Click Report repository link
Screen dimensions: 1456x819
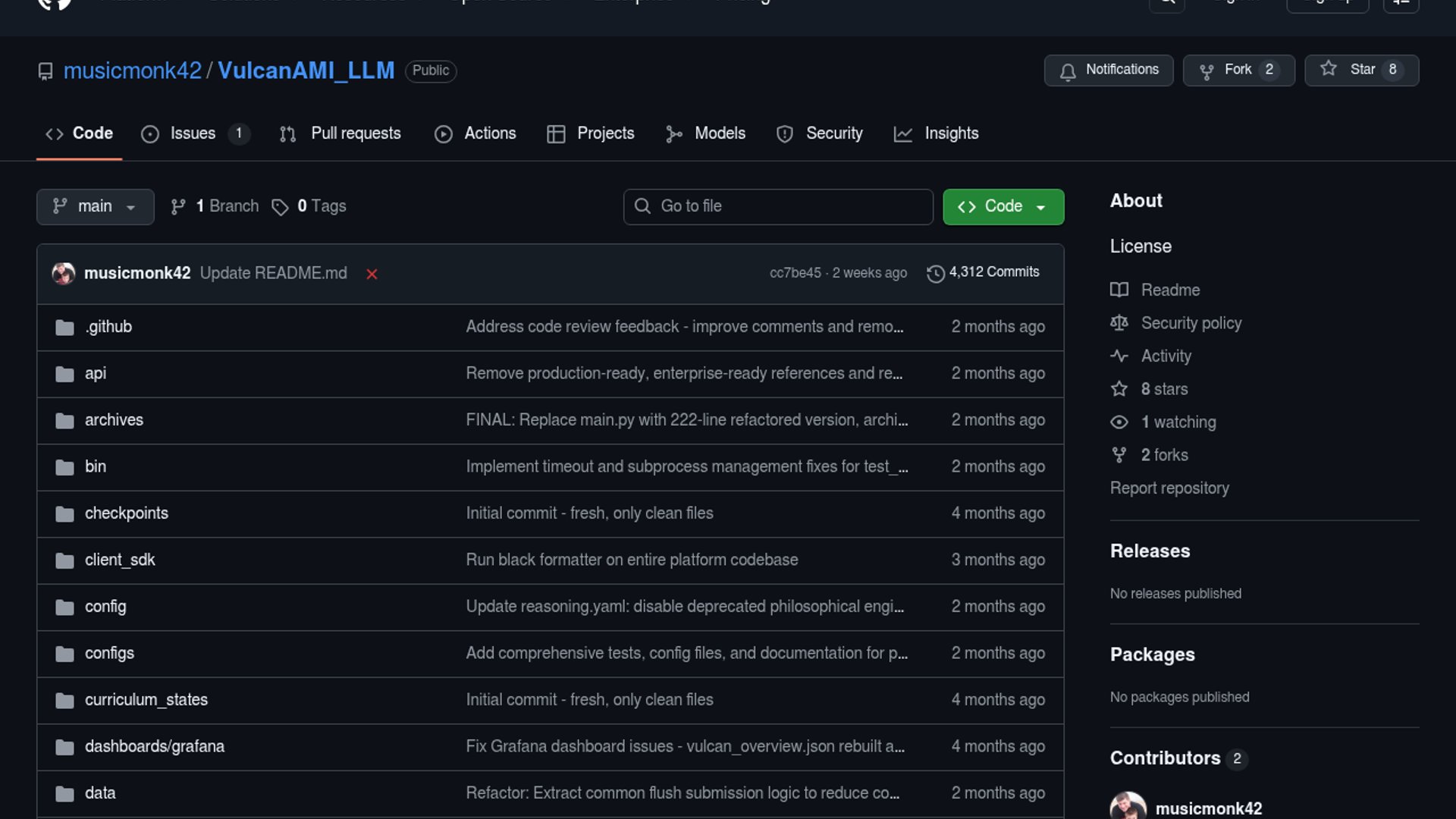click(1169, 488)
